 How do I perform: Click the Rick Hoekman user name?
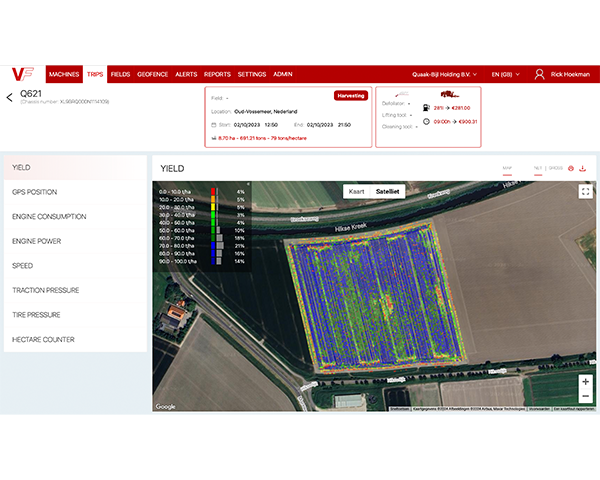click(x=570, y=74)
